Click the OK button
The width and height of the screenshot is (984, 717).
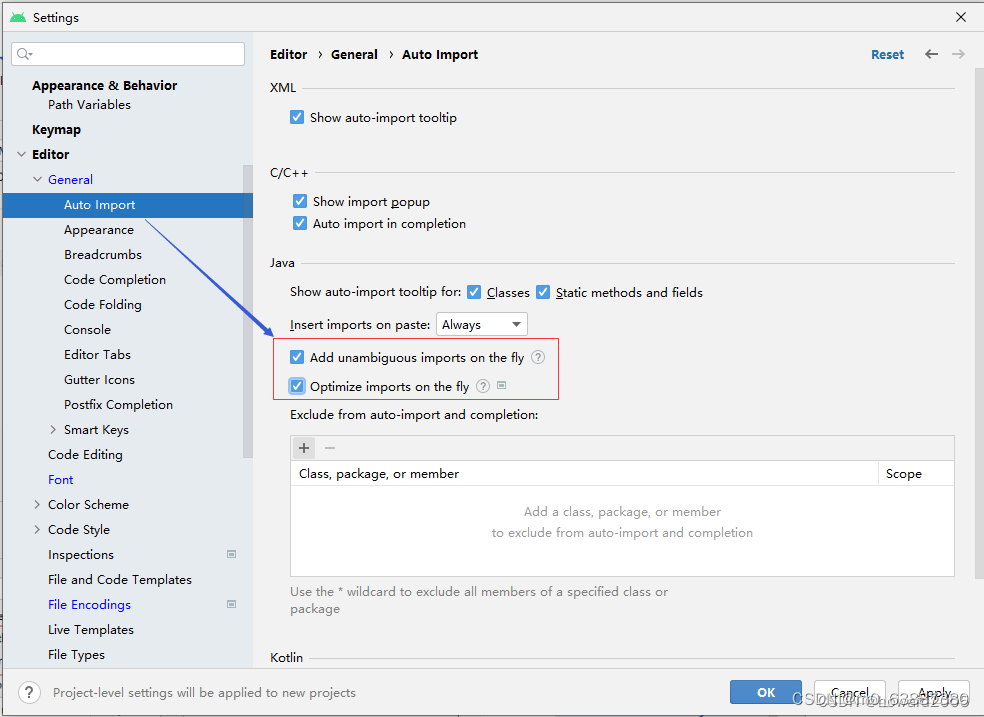[x=766, y=692]
